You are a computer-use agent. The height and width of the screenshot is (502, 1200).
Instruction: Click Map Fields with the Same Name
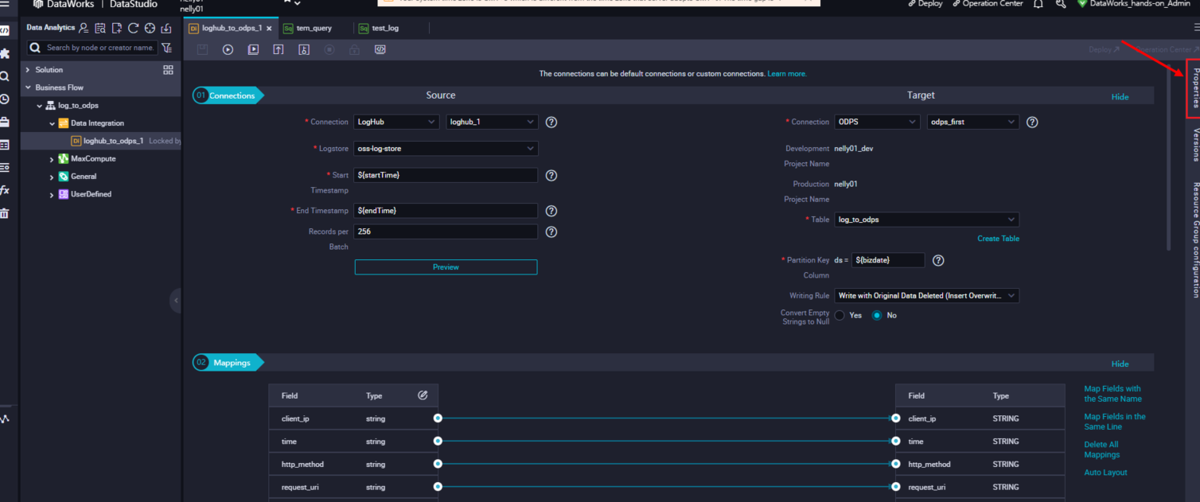[1113, 393]
